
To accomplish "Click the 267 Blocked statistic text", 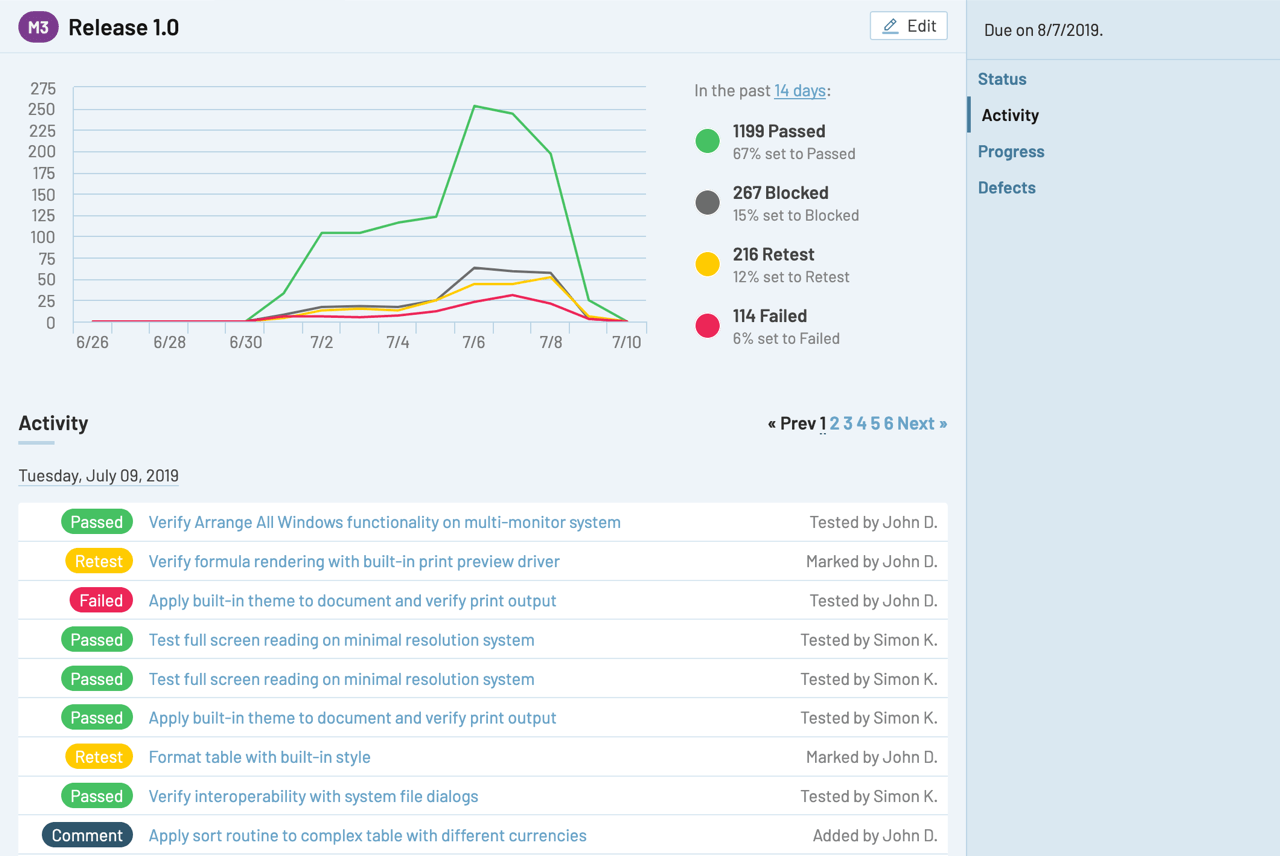I will [781, 192].
